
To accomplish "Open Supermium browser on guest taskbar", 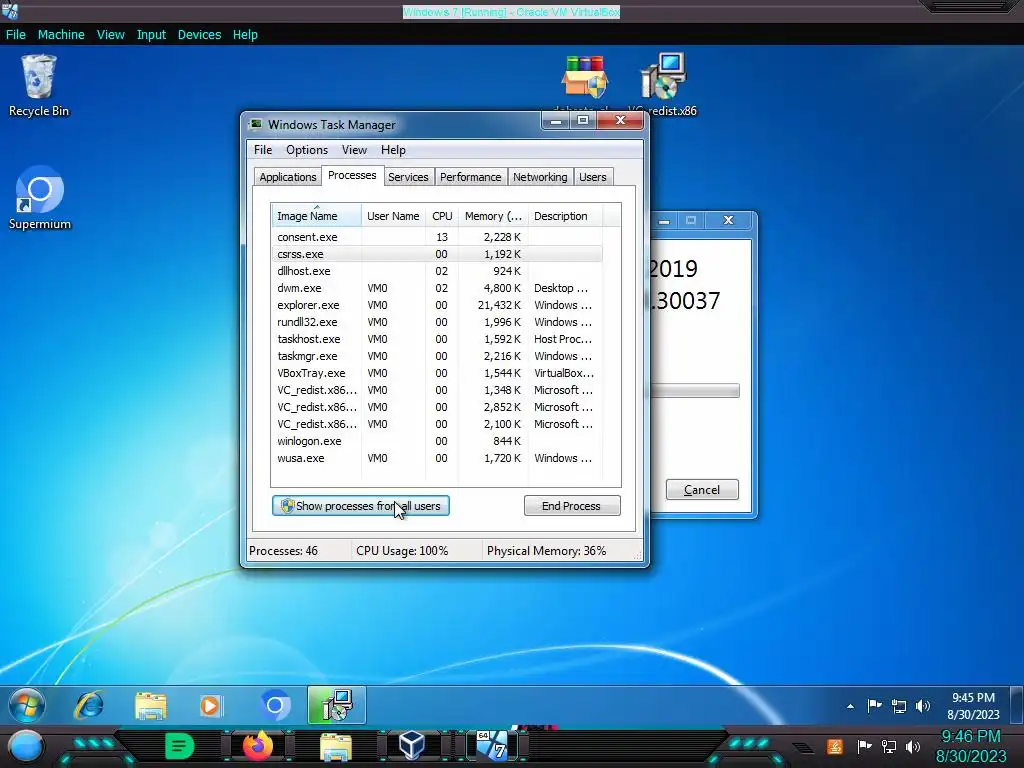I will (x=275, y=705).
